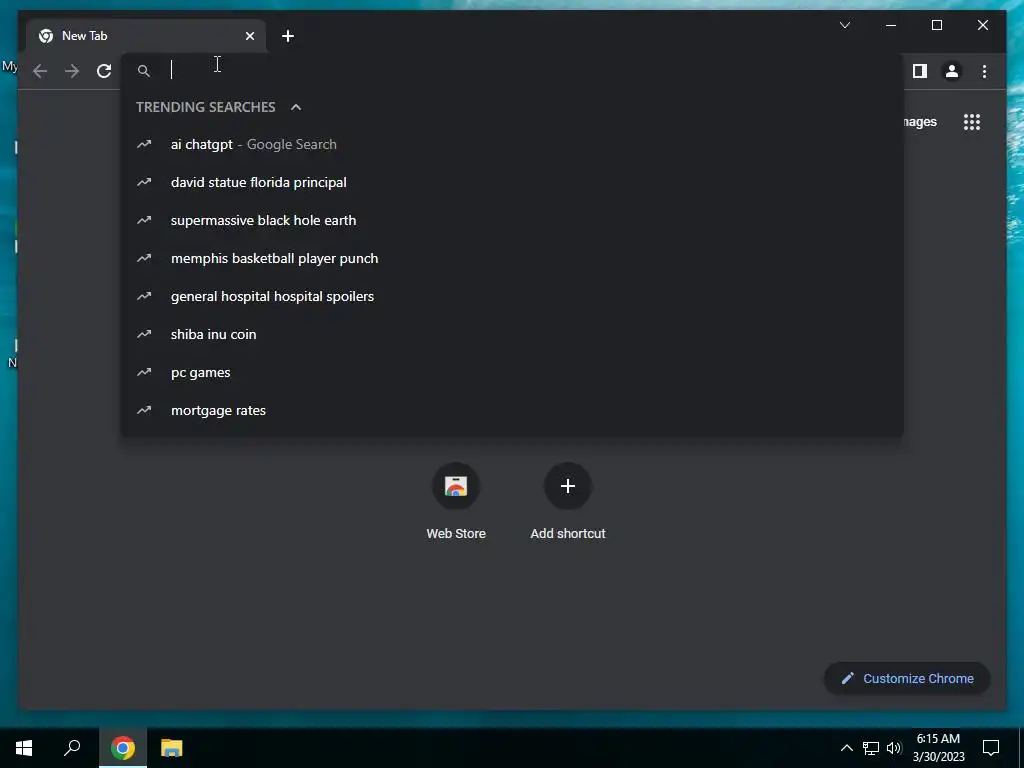Collapse the Trending Searches section

296,107
